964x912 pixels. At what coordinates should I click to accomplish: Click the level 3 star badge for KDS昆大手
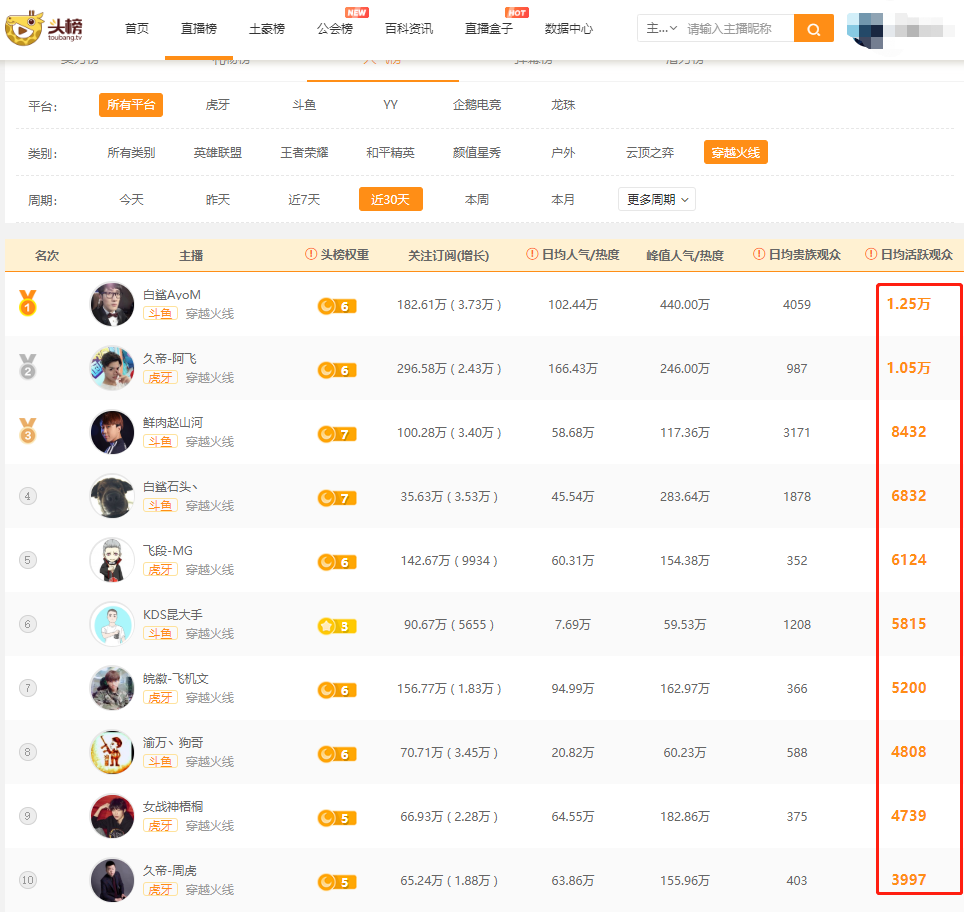(x=337, y=626)
